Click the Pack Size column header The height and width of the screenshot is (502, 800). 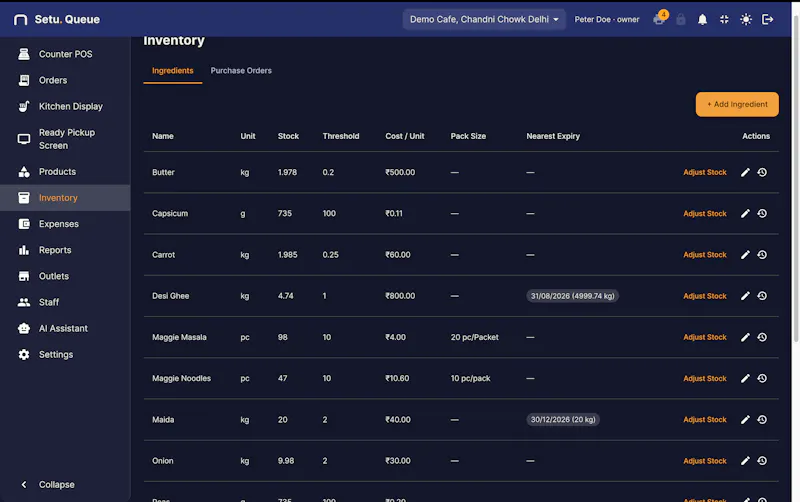coord(468,136)
